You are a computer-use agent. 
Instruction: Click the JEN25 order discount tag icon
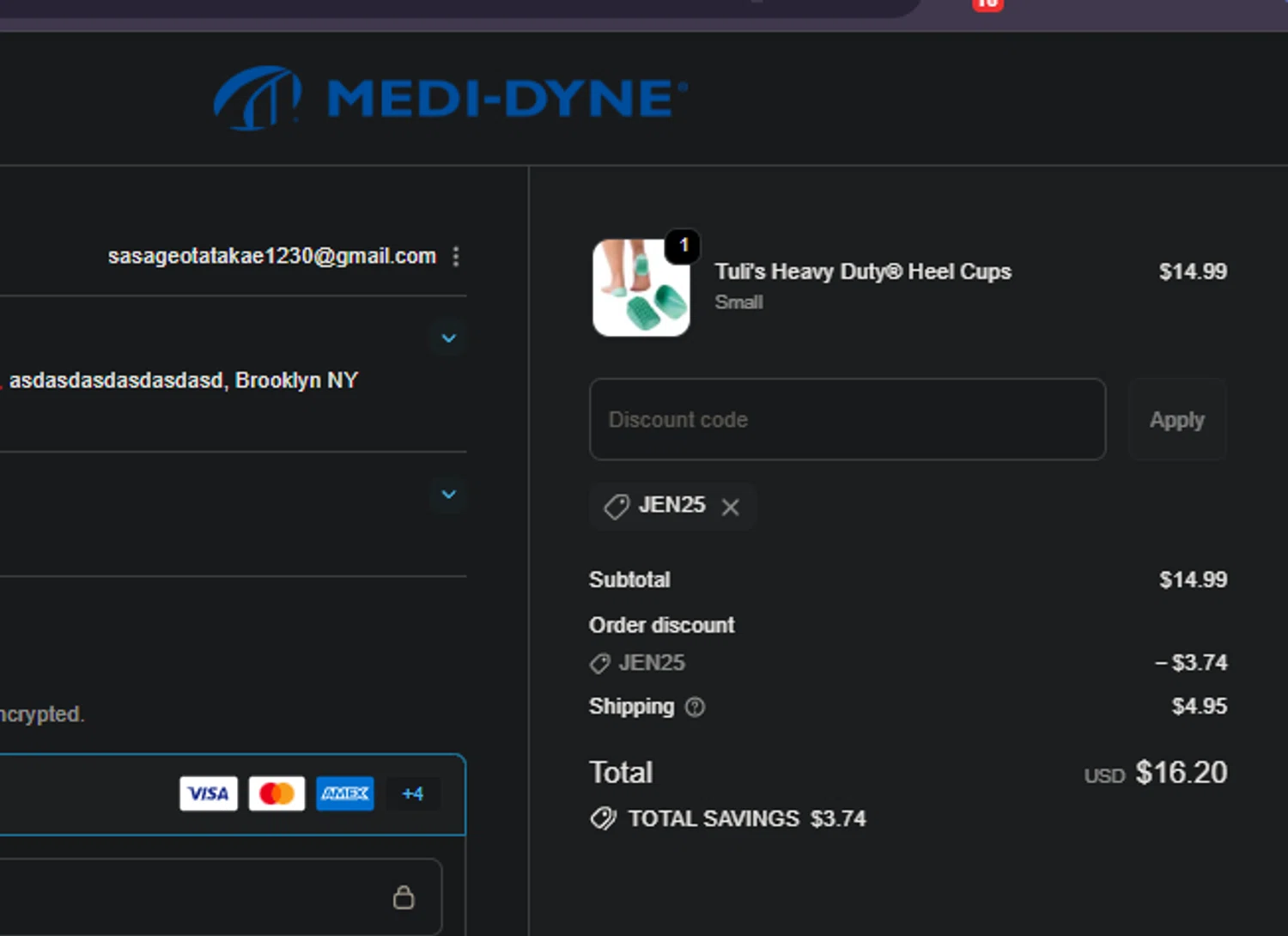[x=599, y=663]
